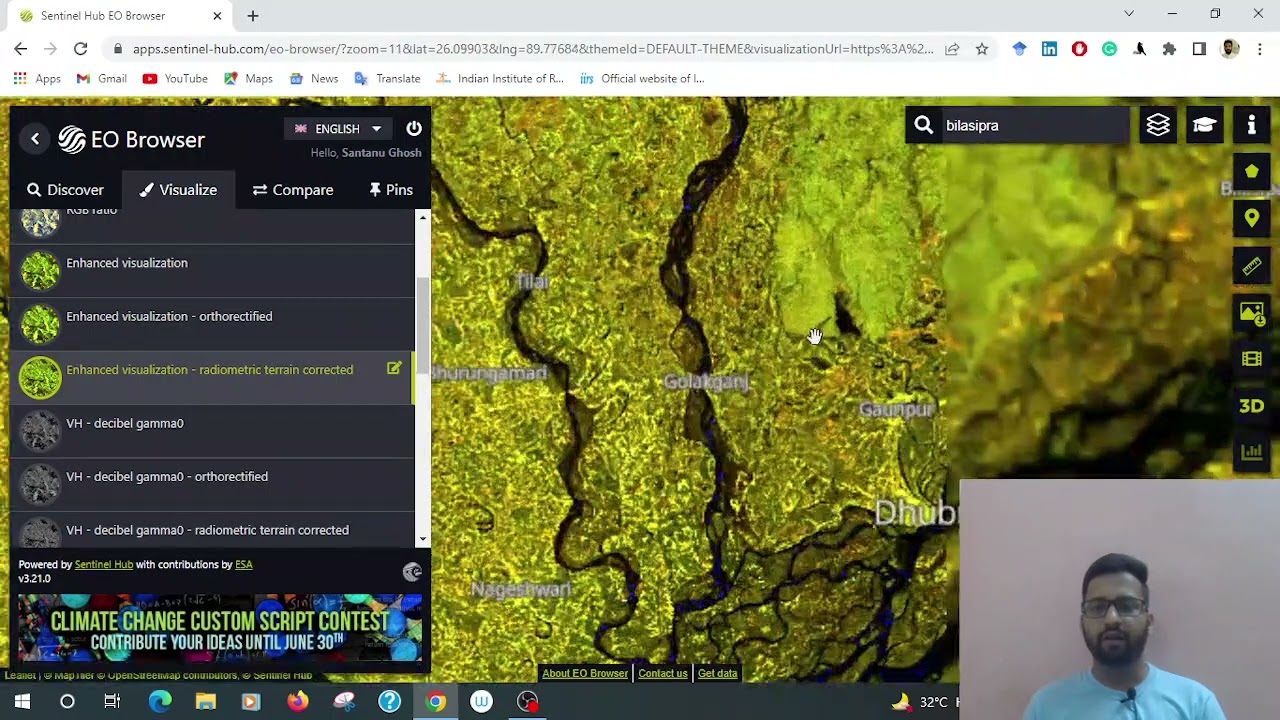Open the Chrome three-dot menu

pos(1260,48)
